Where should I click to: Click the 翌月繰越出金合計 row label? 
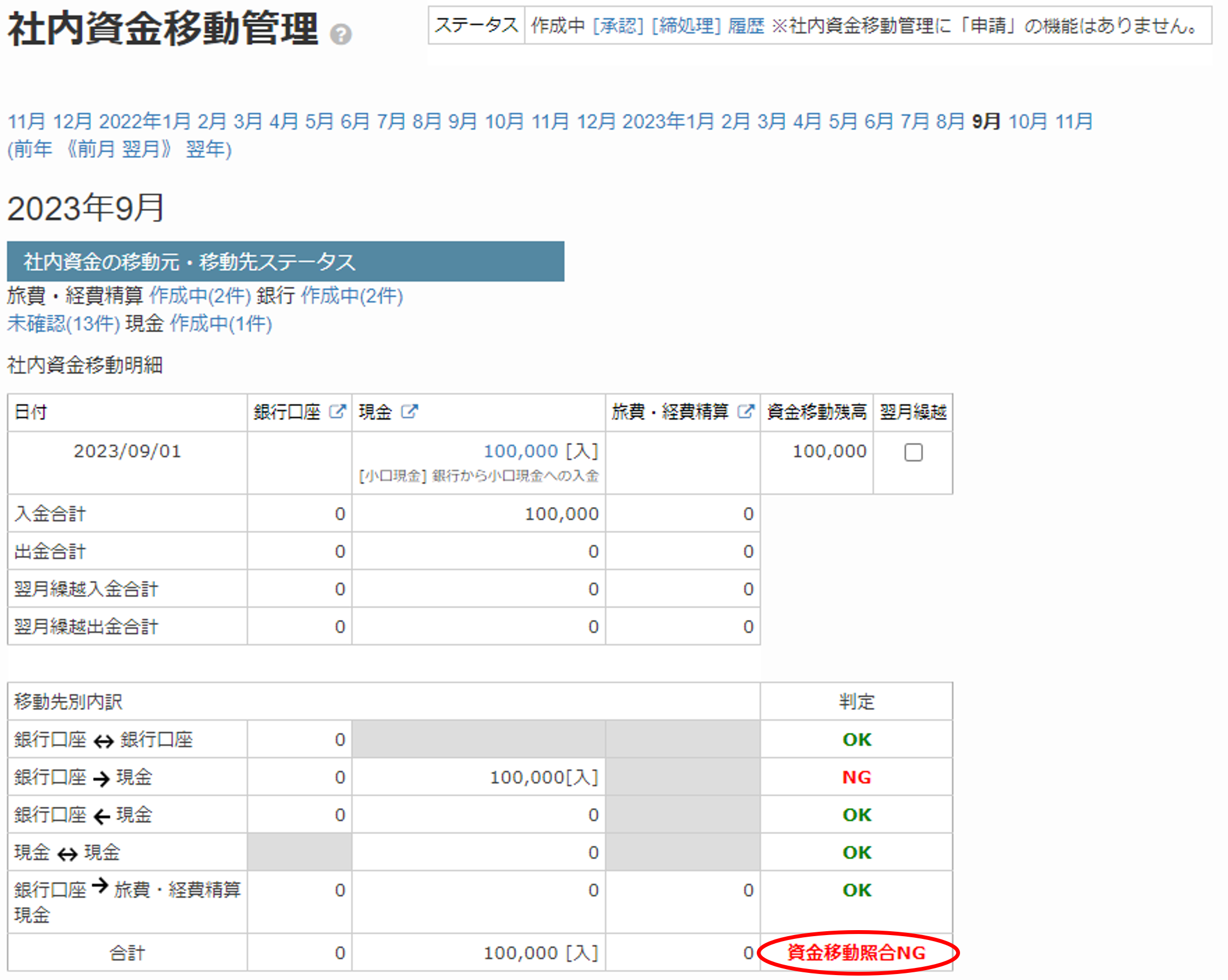pyautogui.click(x=86, y=626)
